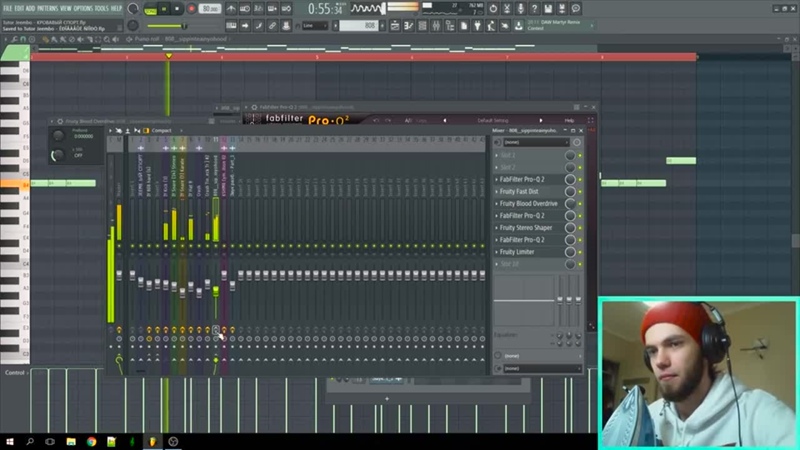The height and width of the screenshot is (450, 800).
Task: Open the Fruity Limiter effect slot
Action: pyautogui.click(x=530, y=252)
